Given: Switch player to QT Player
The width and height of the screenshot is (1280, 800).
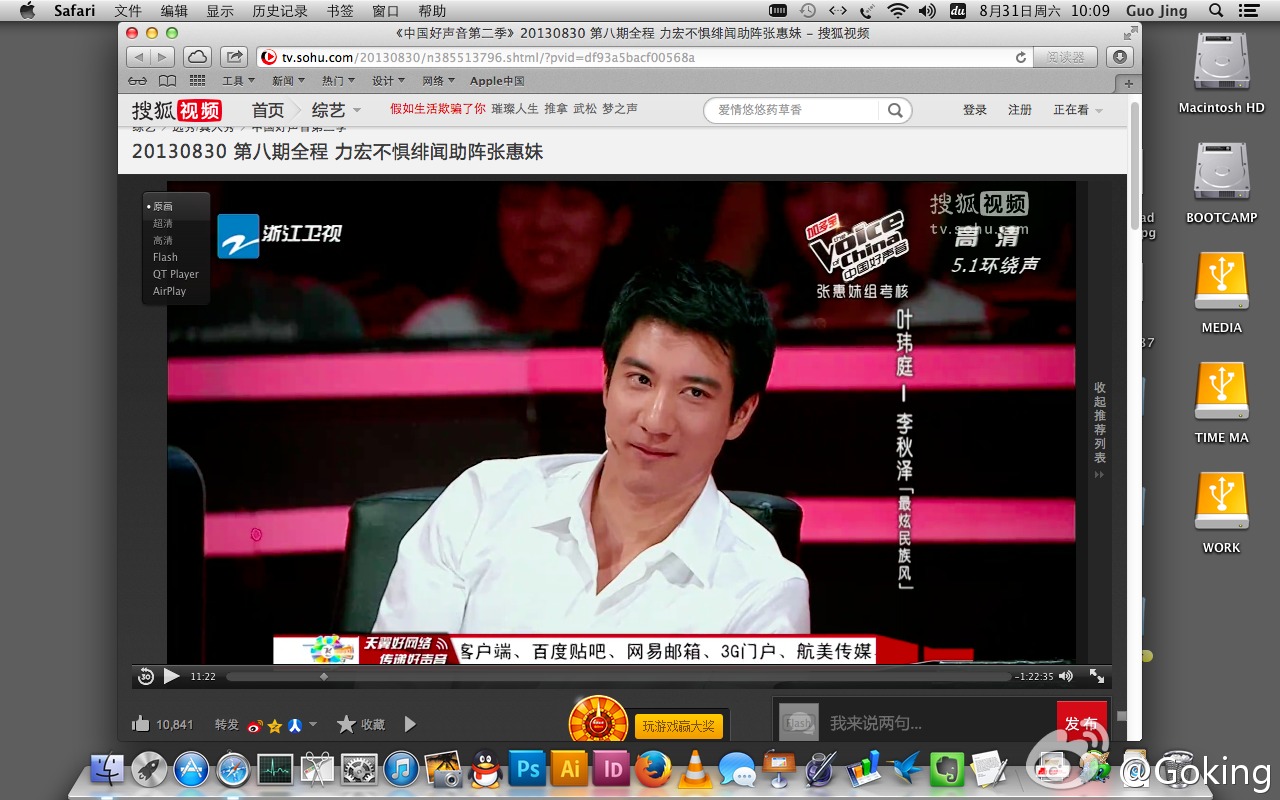Looking at the screenshot, I should point(176,274).
